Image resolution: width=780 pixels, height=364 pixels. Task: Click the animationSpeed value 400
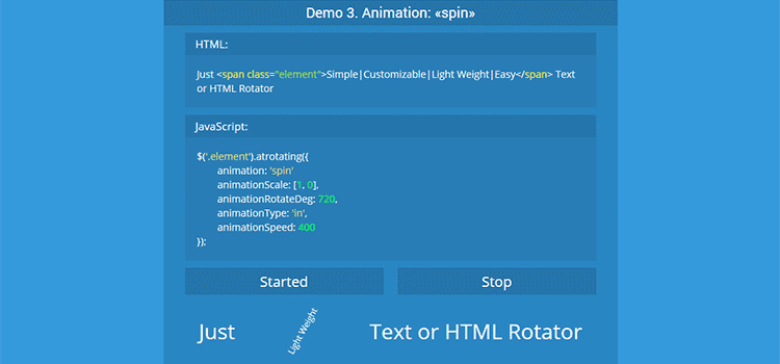(306, 228)
